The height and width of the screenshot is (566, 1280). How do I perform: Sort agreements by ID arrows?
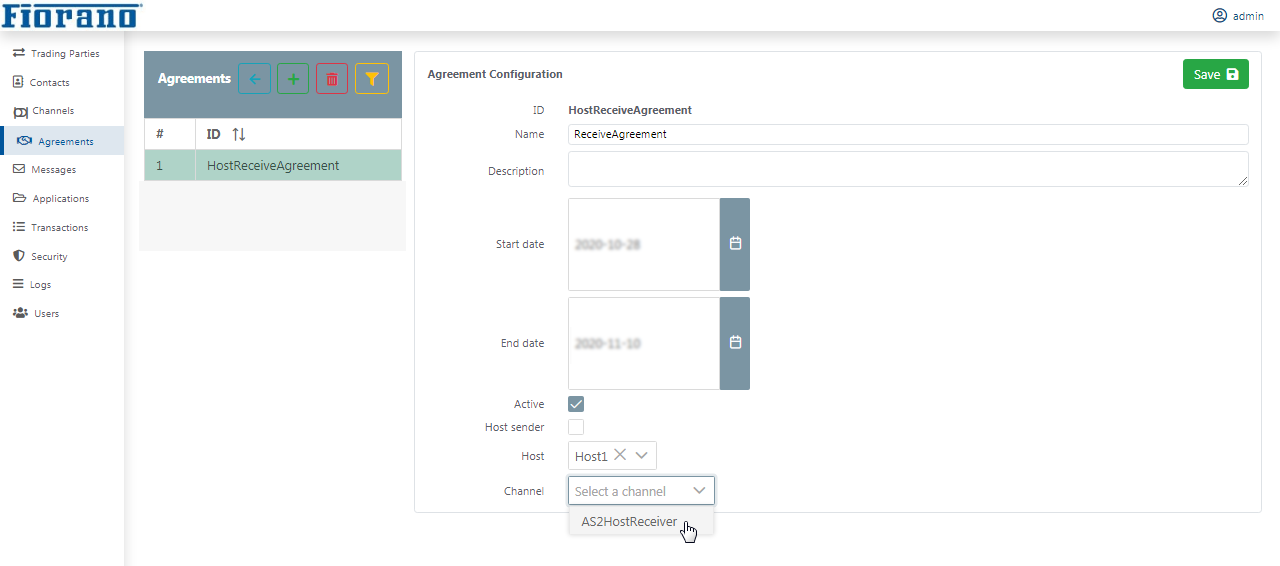point(238,134)
